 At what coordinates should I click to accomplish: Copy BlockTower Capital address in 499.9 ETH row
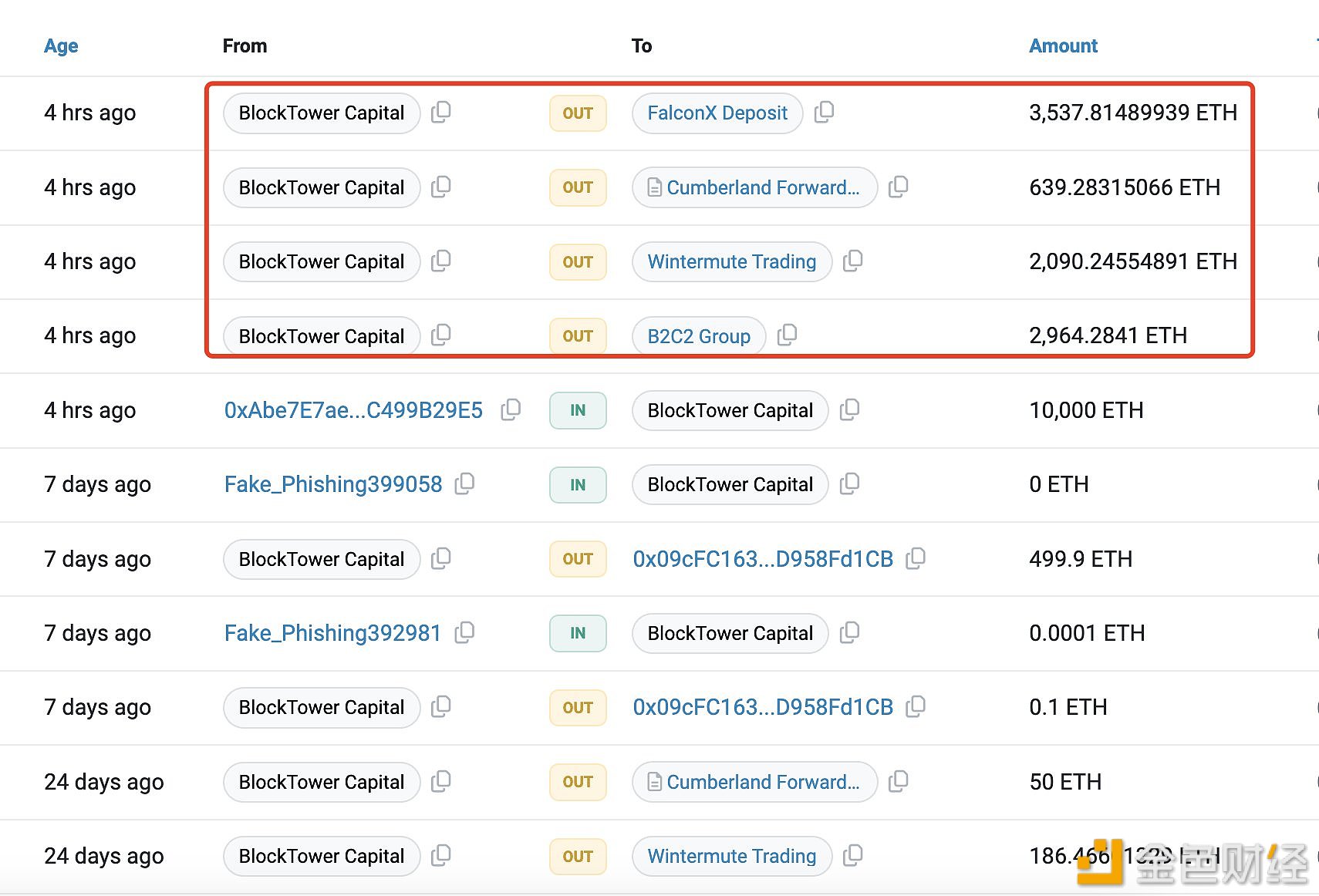click(440, 559)
